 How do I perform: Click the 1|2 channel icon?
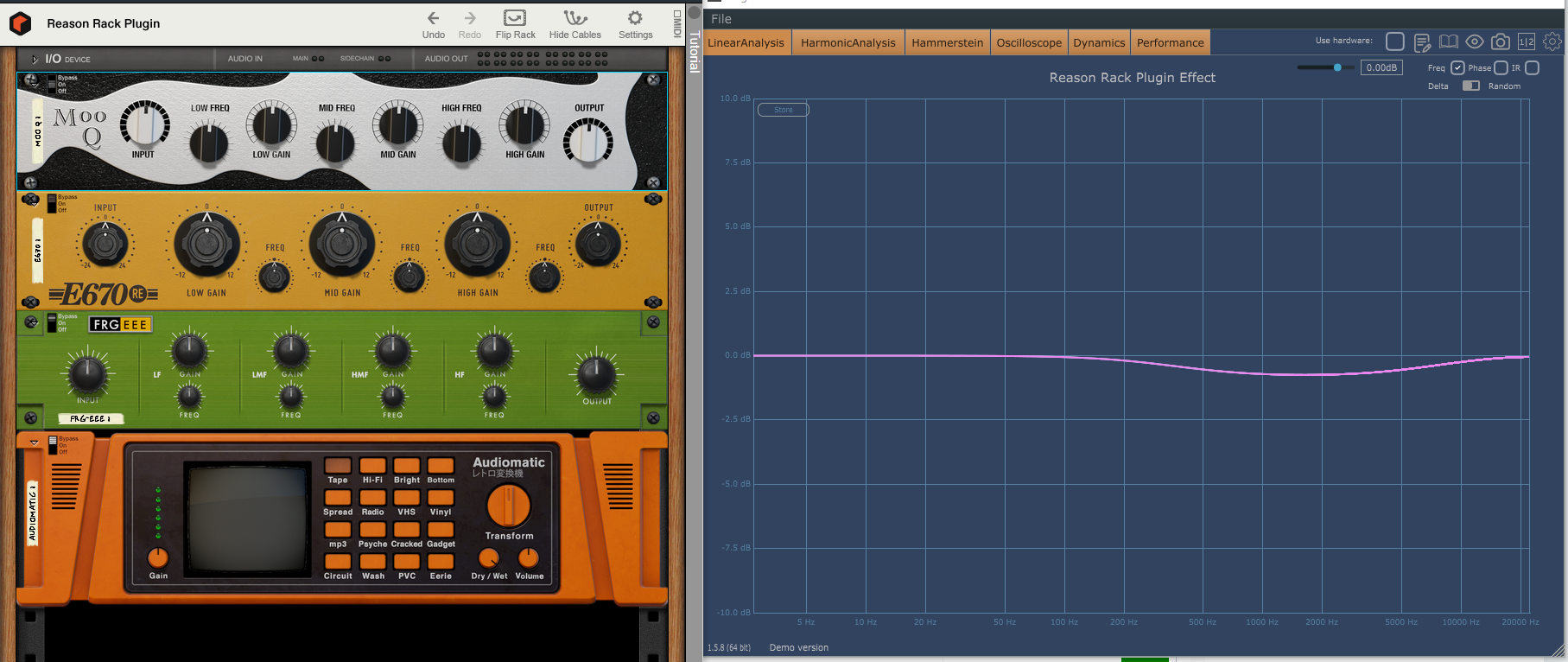tap(1527, 41)
